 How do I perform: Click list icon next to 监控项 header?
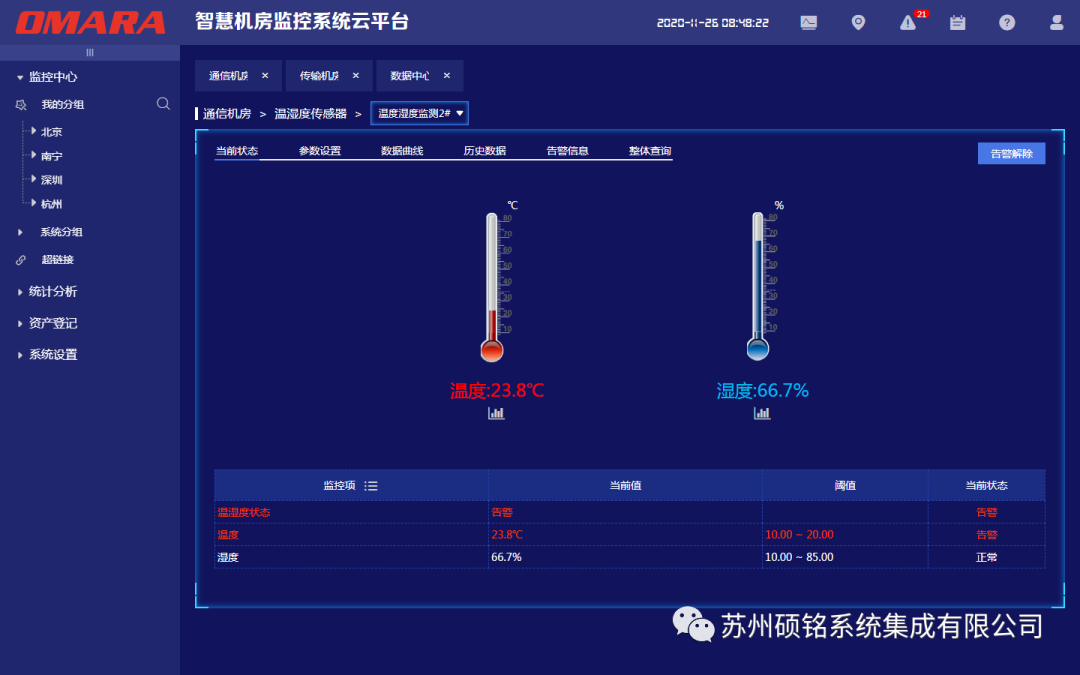coord(371,486)
